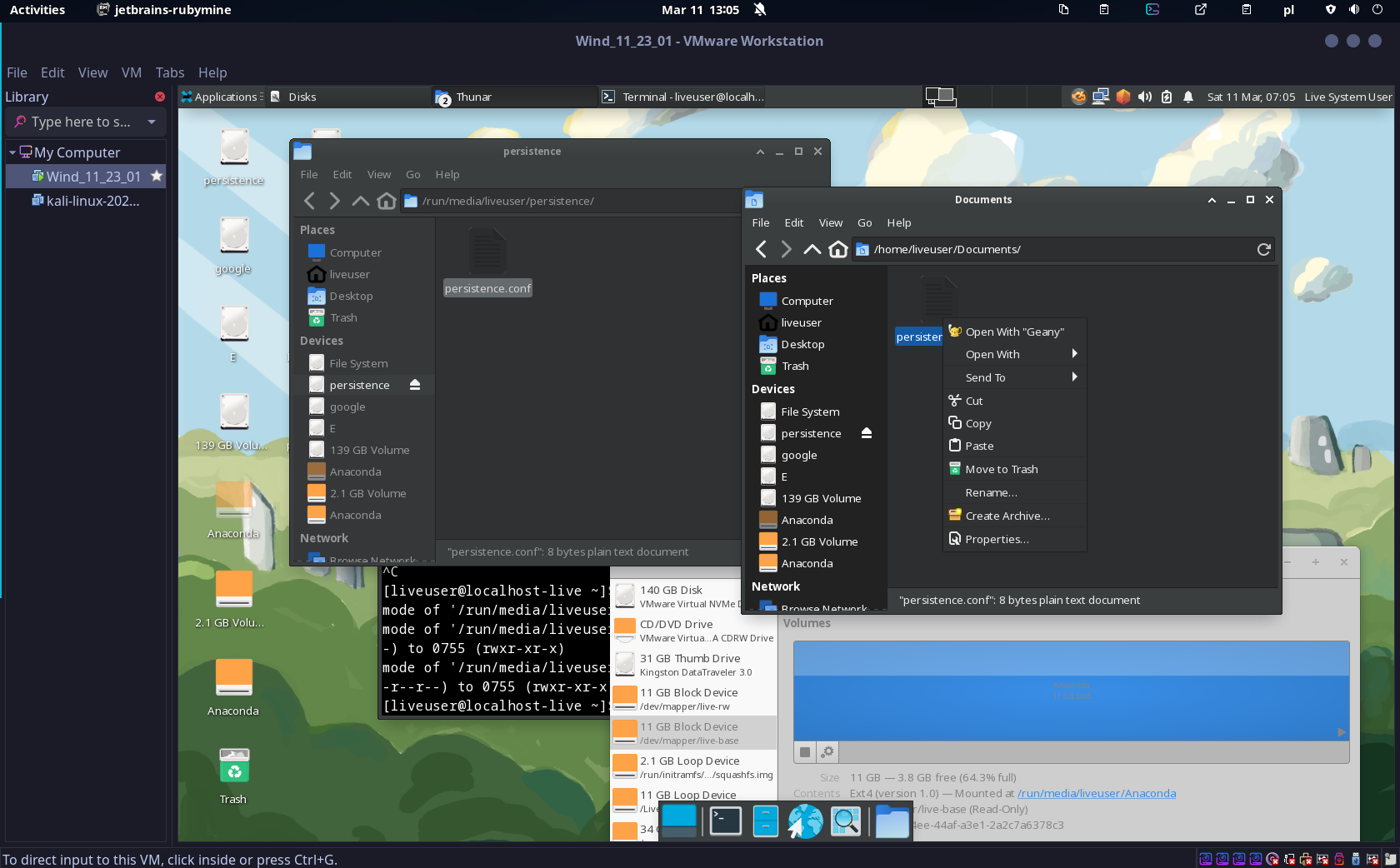Viewport: 1400px width, 868px height.
Task: Click home icon in Documents window toolbar
Action: pos(838,249)
